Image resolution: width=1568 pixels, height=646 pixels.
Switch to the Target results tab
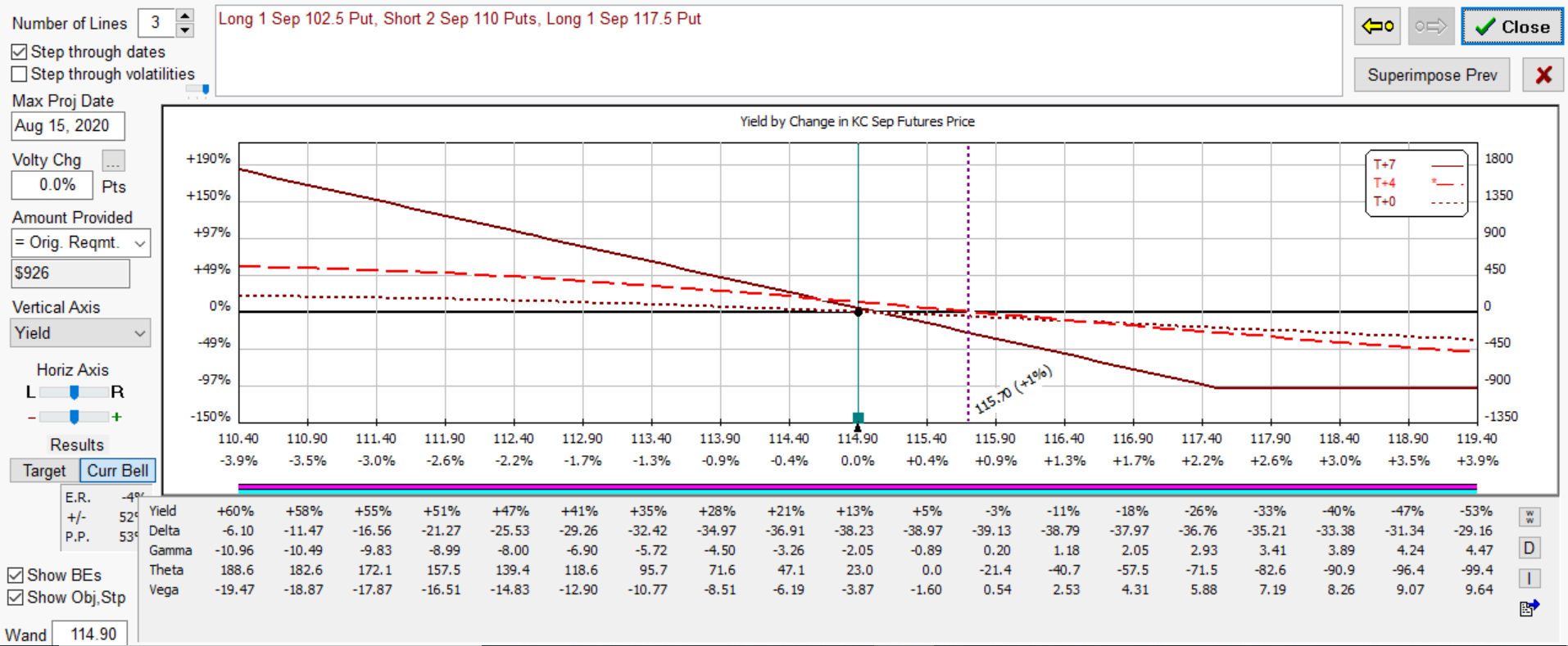tap(44, 471)
